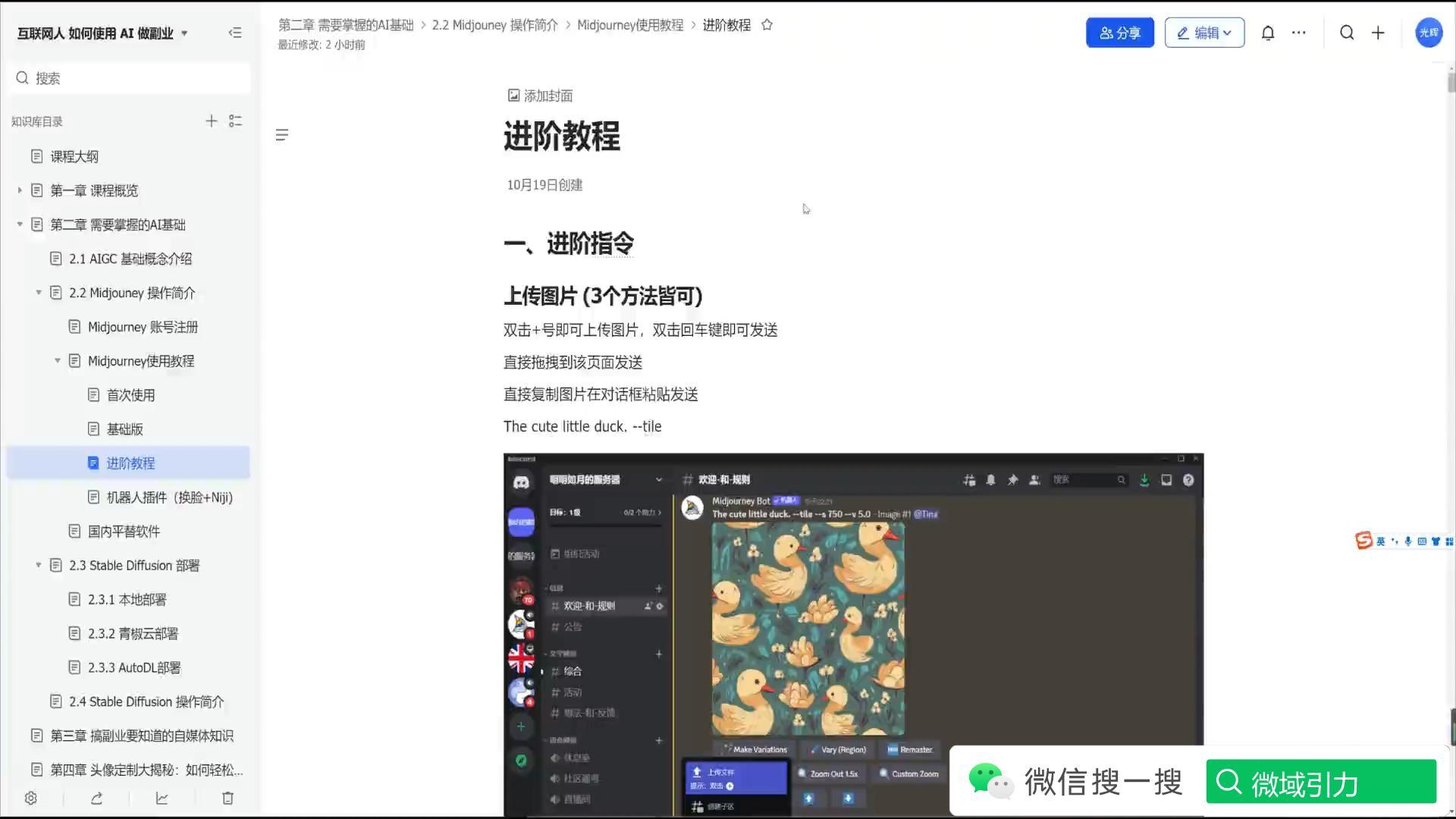Click the Sogou input method S icon
The height and width of the screenshot is (819, 1456).
click(1363, 540)
